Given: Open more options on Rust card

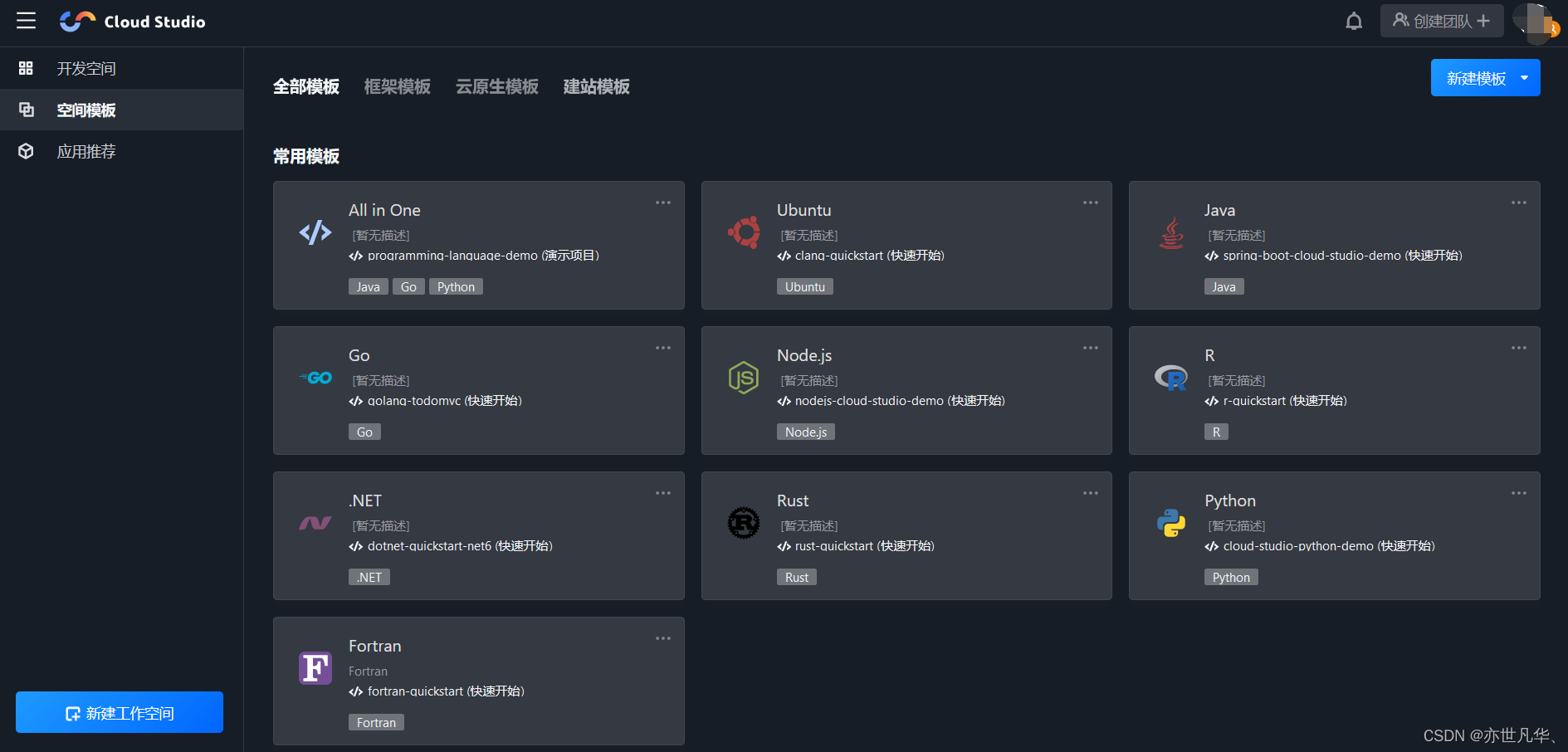Looking at the screenshot, I should [x=1091, y=493].
